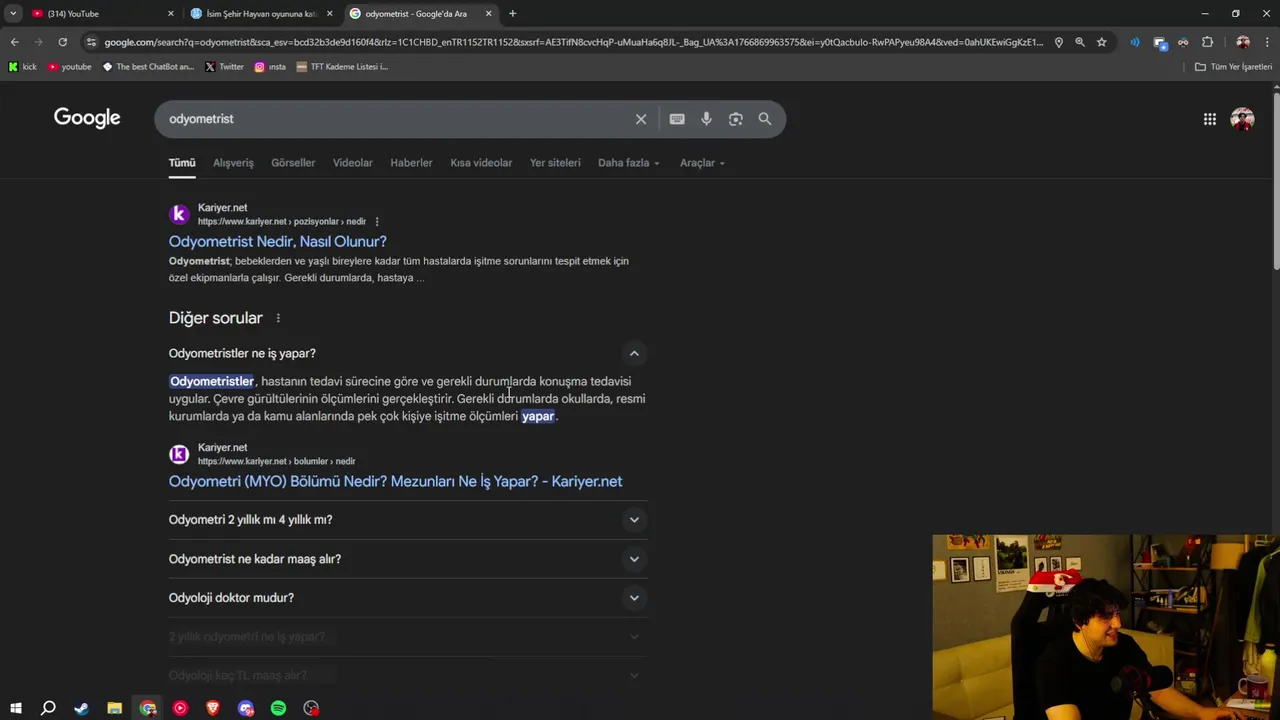The height and width of the screenshot is (720, 1280).
Task: Open the Windows Start menu
Action: [15, 708]
